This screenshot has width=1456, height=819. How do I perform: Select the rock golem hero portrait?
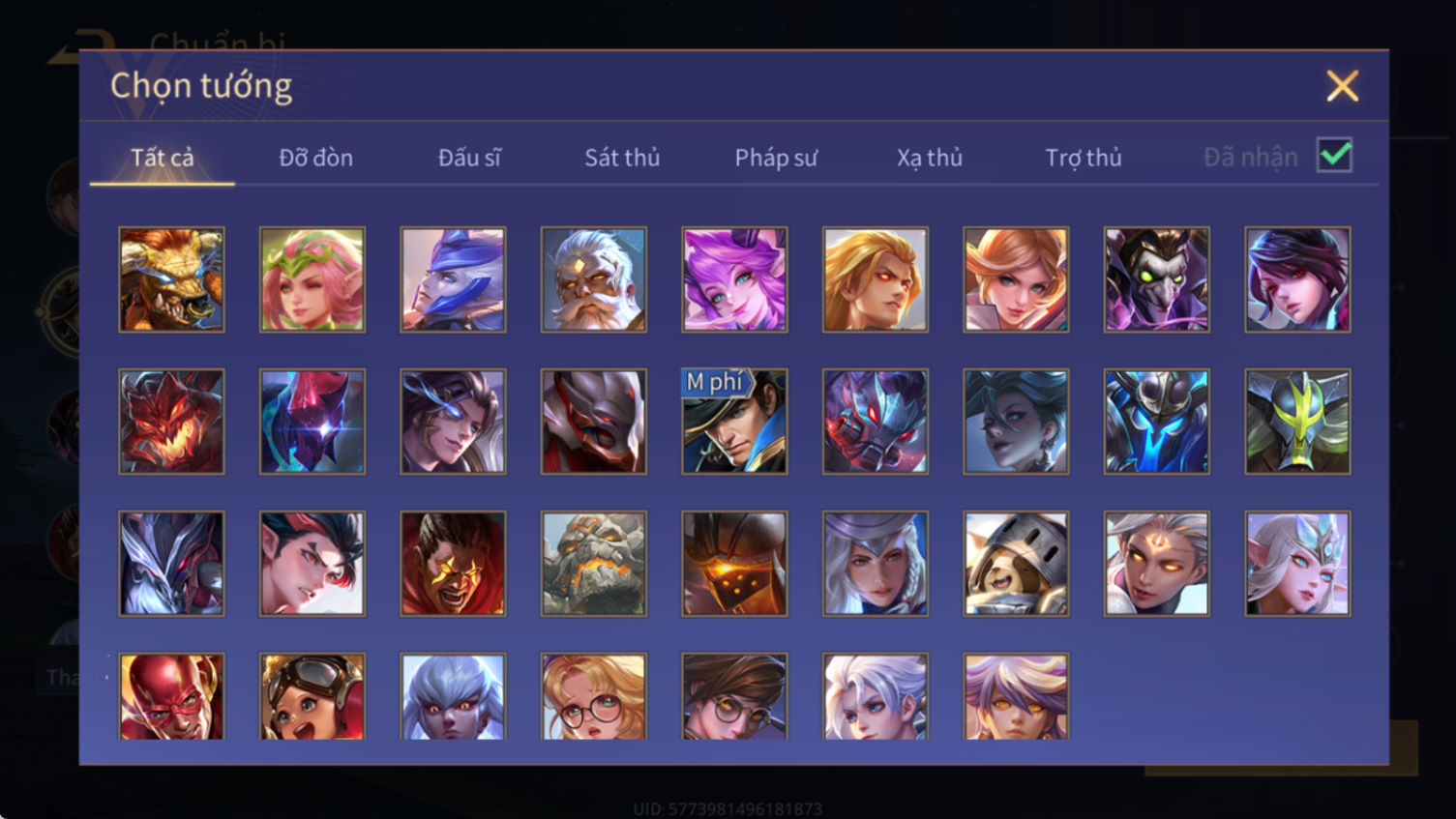click(594, 564)
